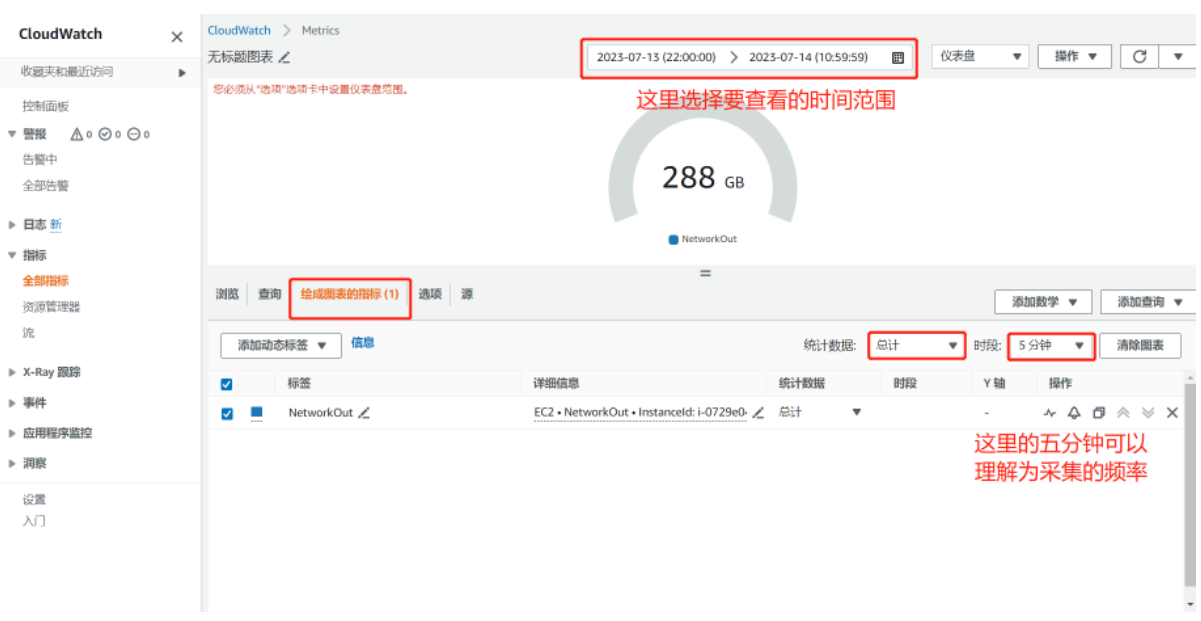
Task: Click the 2023-07-14 (10:59:59) end time field
Action: click(x=808, y=57)
